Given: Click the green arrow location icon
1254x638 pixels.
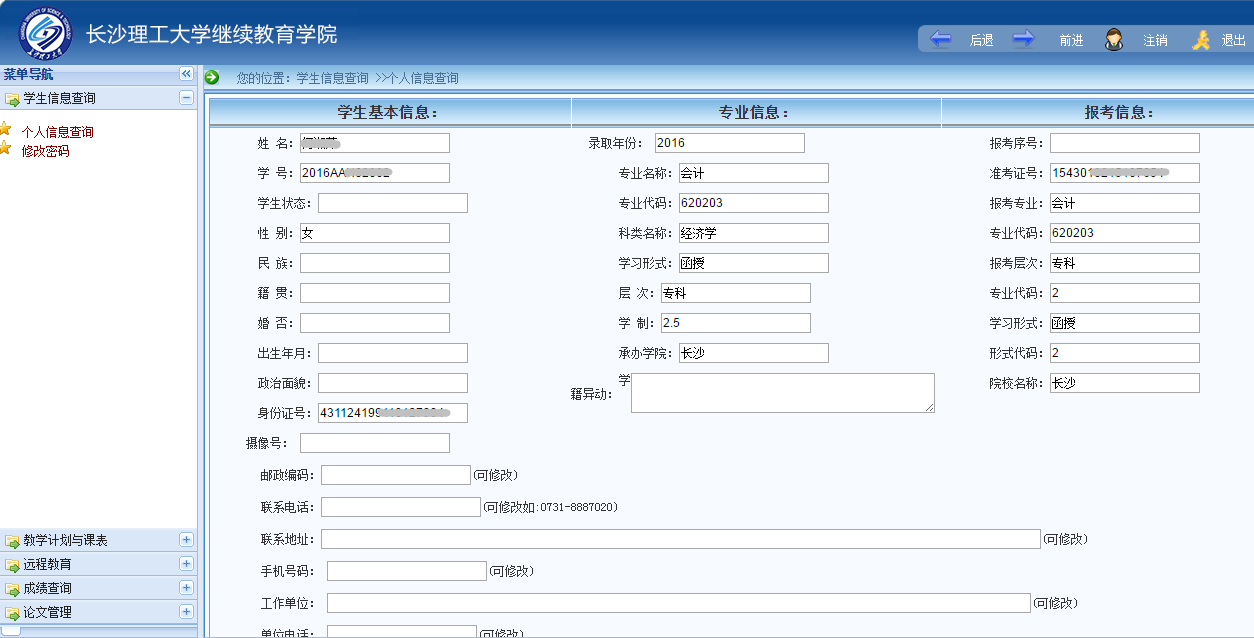Looking at the screenshot, I should [212, 77].
